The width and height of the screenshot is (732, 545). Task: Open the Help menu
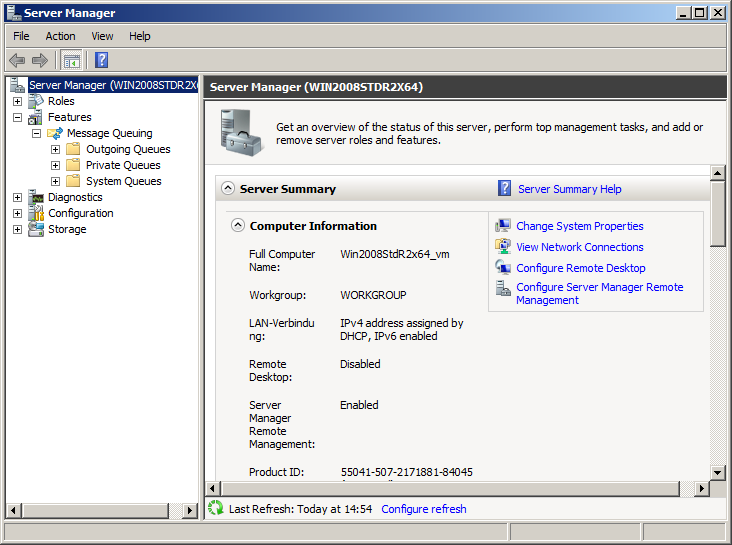coord(140,36)
